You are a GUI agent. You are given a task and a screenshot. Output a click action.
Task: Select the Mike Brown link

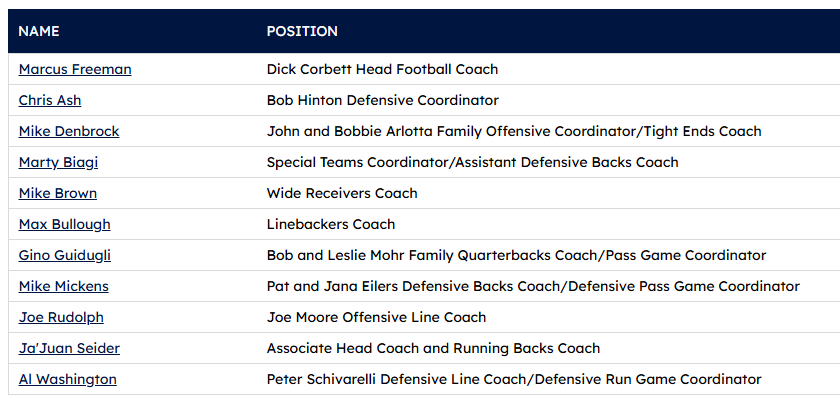[58, 193]
